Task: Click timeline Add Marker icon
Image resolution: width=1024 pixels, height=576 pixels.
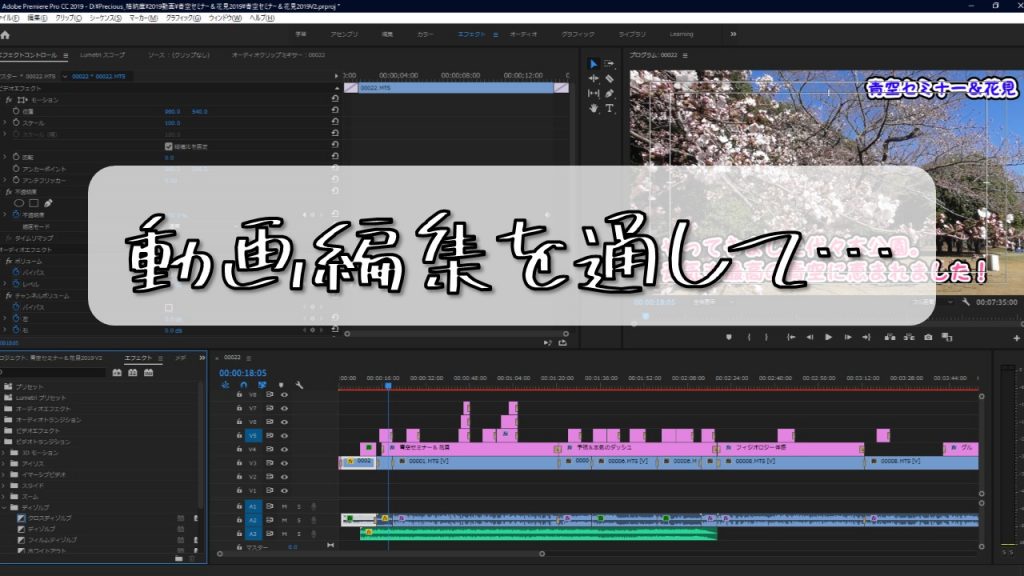Action: click(281, 385)
